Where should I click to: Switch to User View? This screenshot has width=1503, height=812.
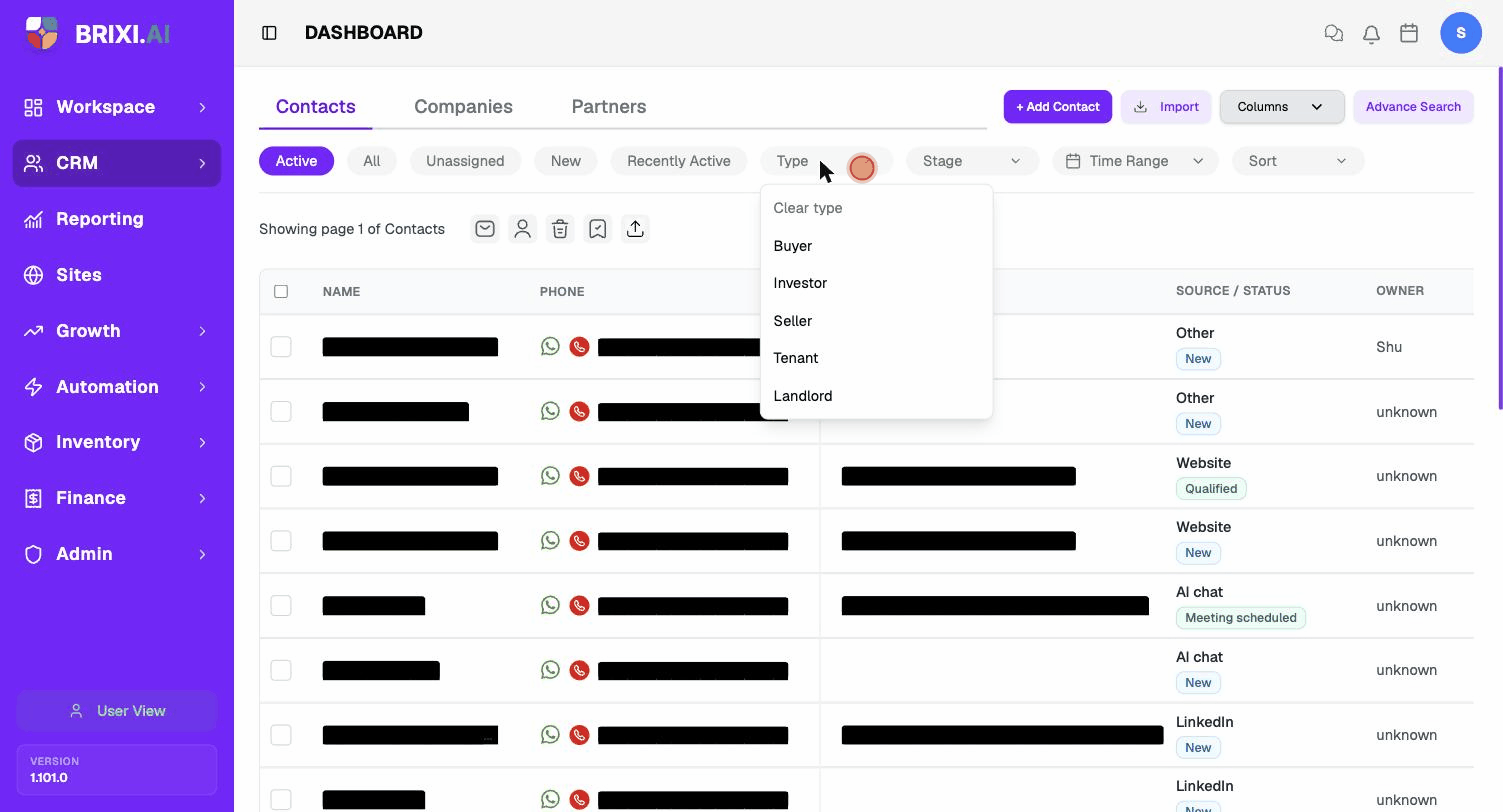tap(117, 711)
